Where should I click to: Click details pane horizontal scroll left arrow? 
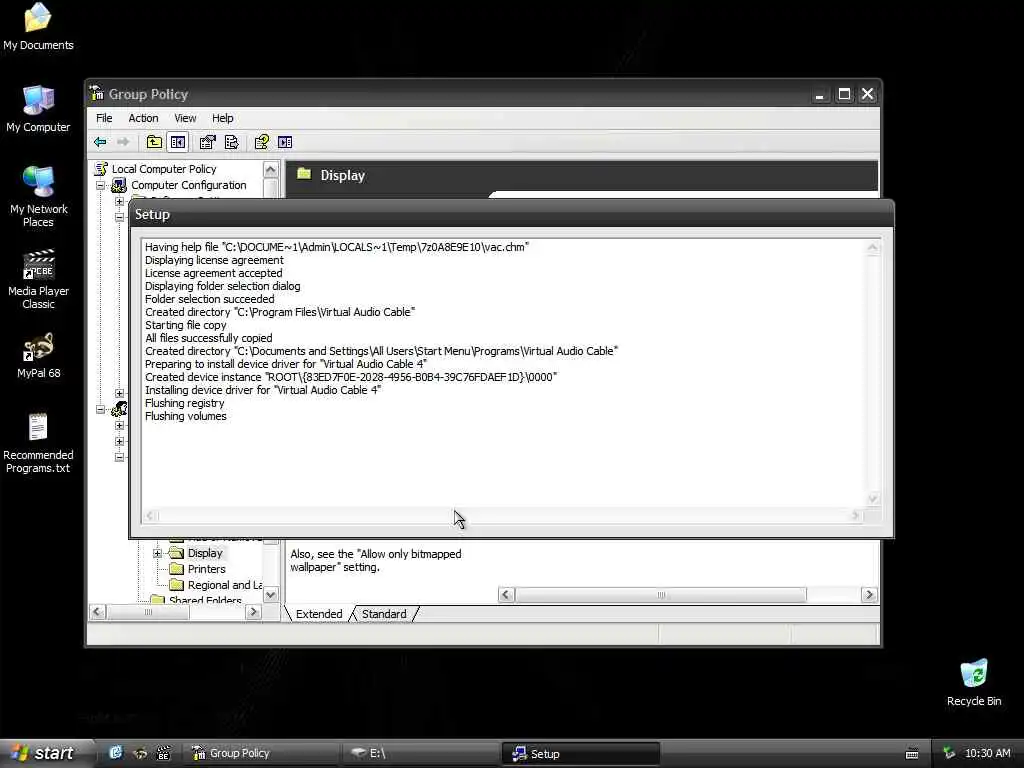tap(506, 594)
